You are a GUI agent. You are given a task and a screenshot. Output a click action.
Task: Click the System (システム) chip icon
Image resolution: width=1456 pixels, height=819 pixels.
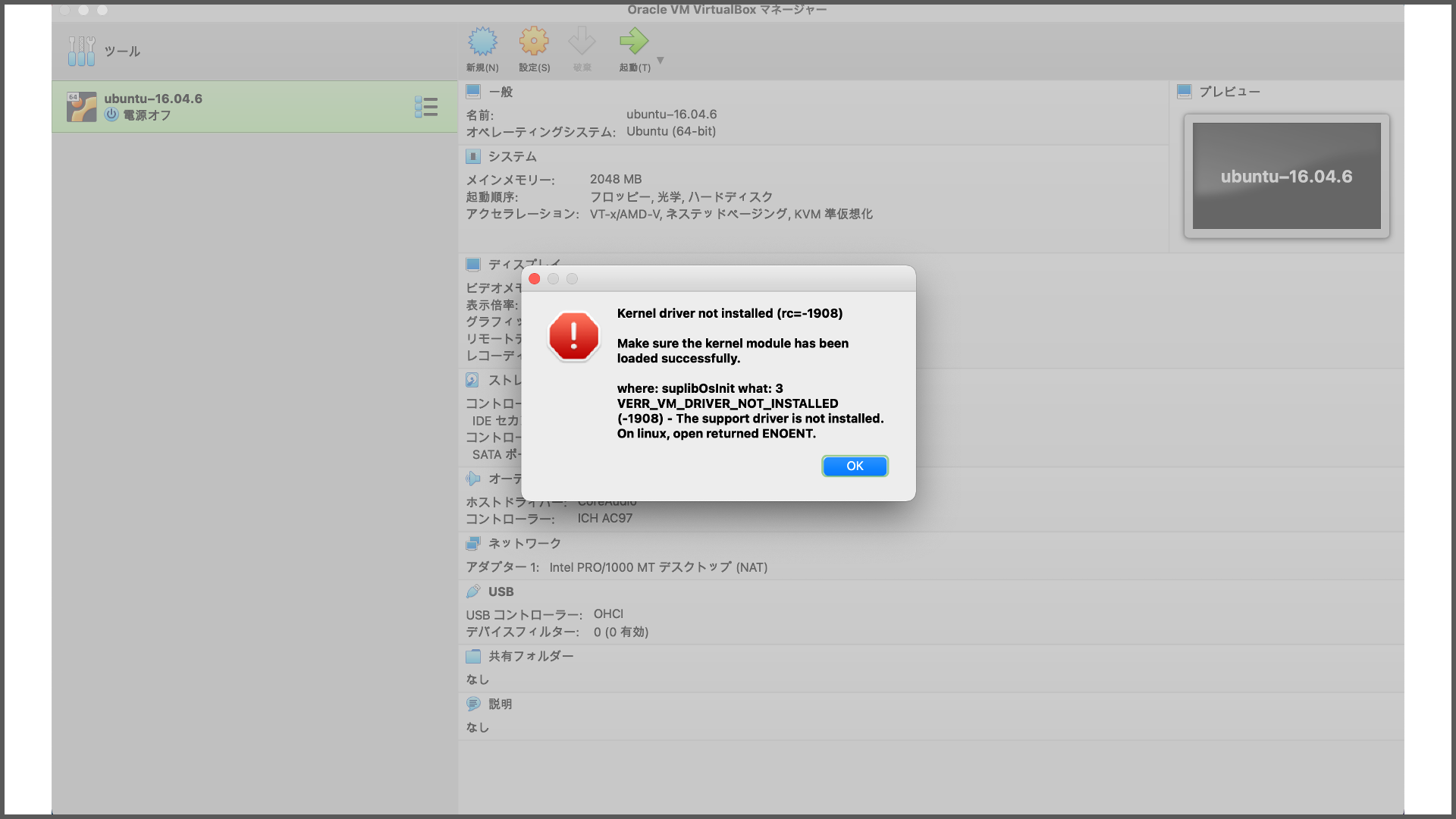[473, 156]
